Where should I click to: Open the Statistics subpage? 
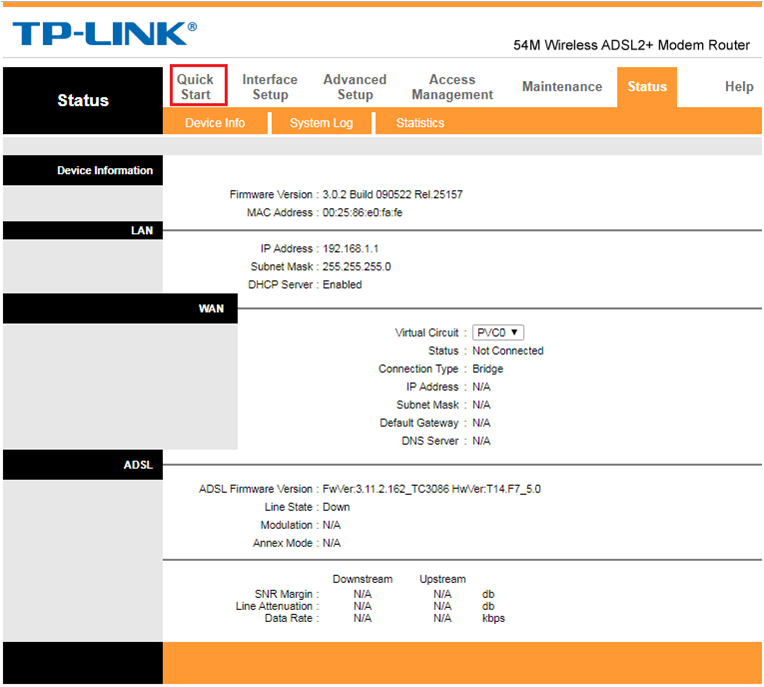420,123
